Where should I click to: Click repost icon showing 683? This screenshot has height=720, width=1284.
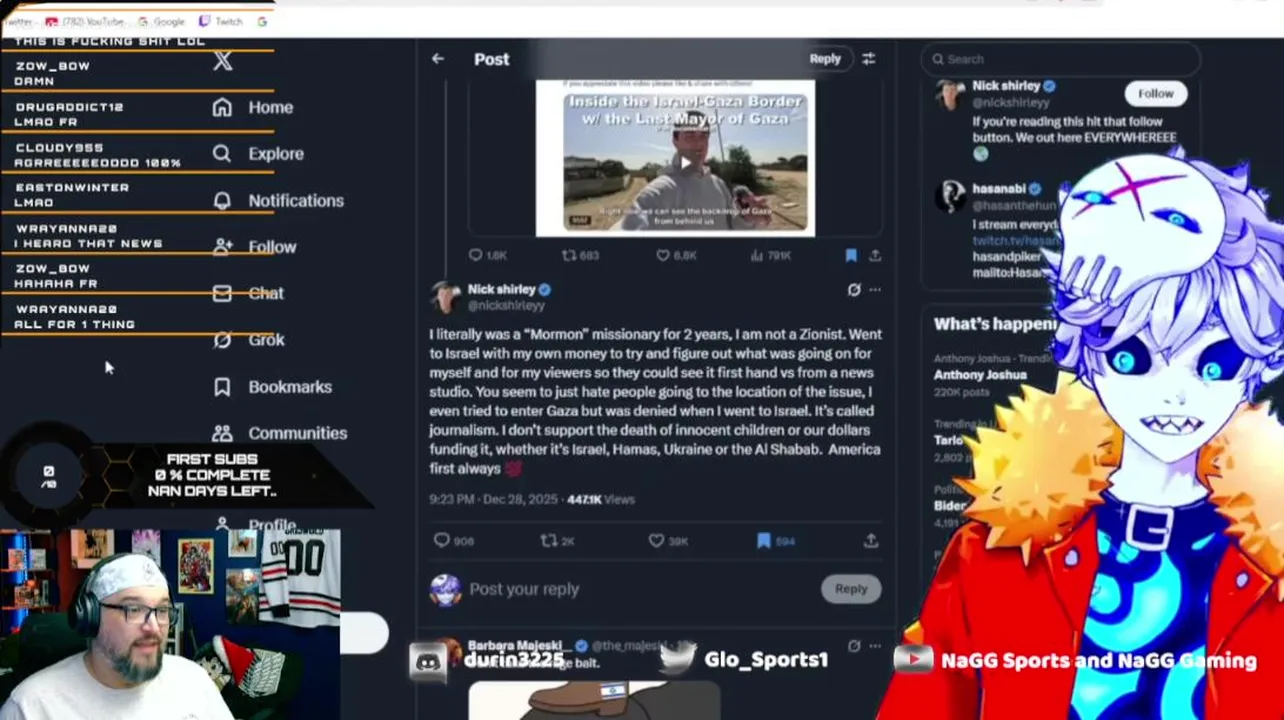click(x=580, y=255)
